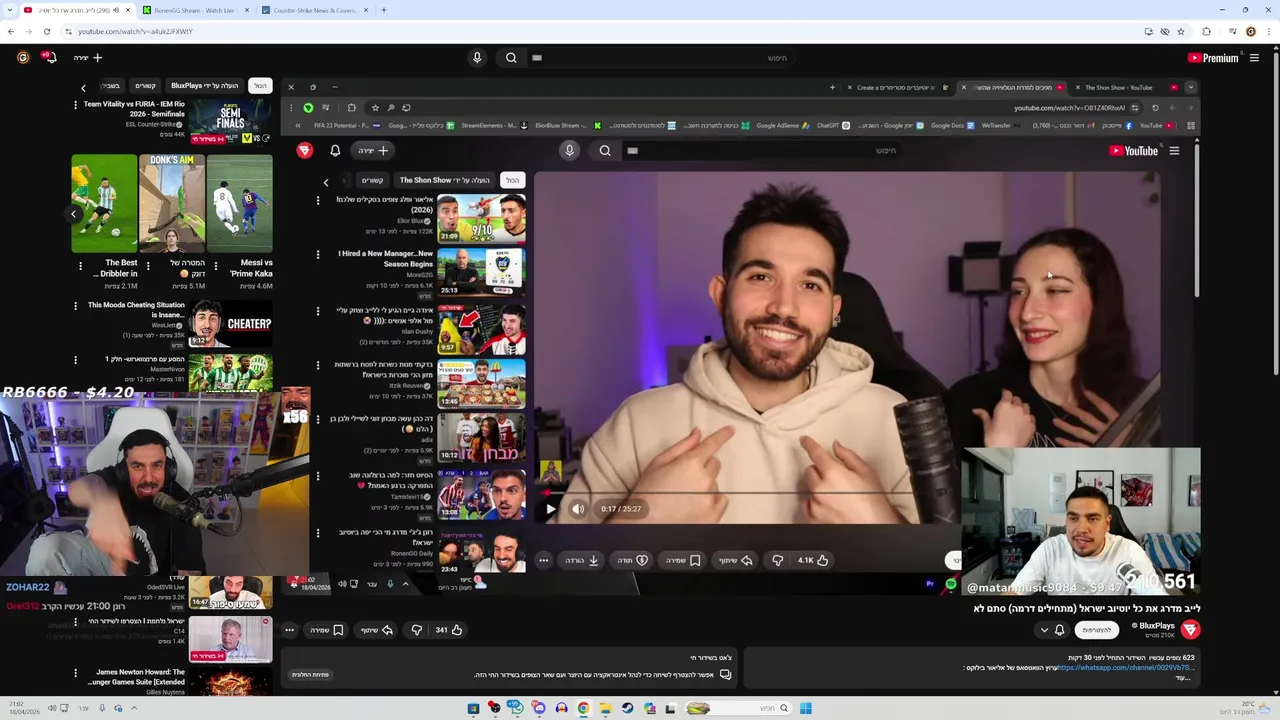This screenshot has width=1280, height=720.
Task: Click the BluxPlays channel name
Action: [x=1157, y=626]
